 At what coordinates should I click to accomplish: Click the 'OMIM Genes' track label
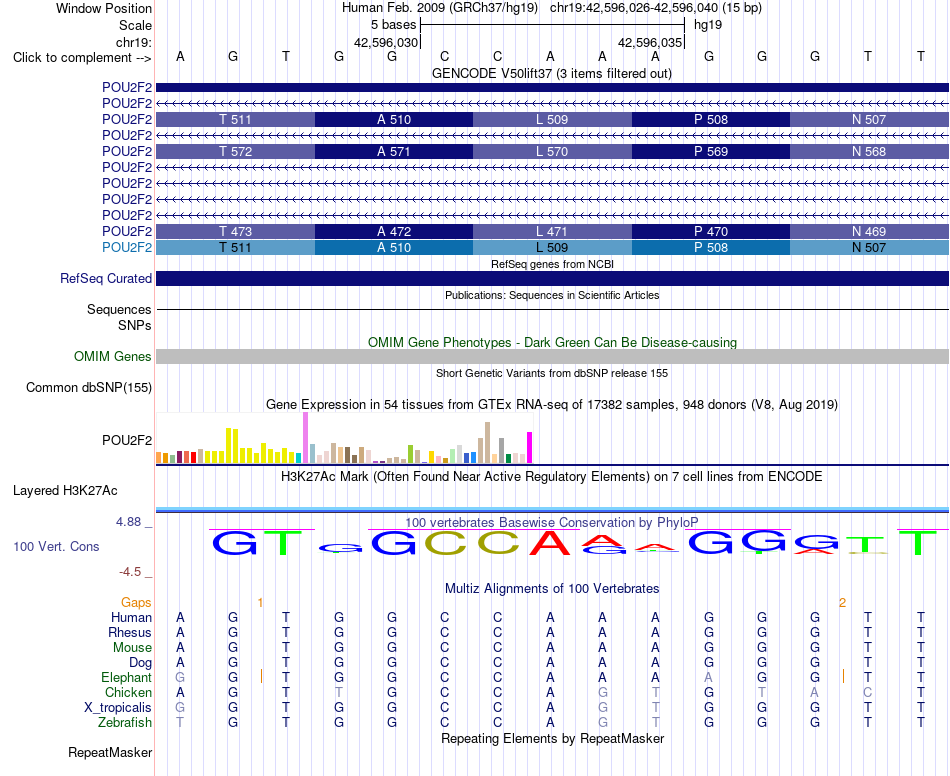[113, 356]
